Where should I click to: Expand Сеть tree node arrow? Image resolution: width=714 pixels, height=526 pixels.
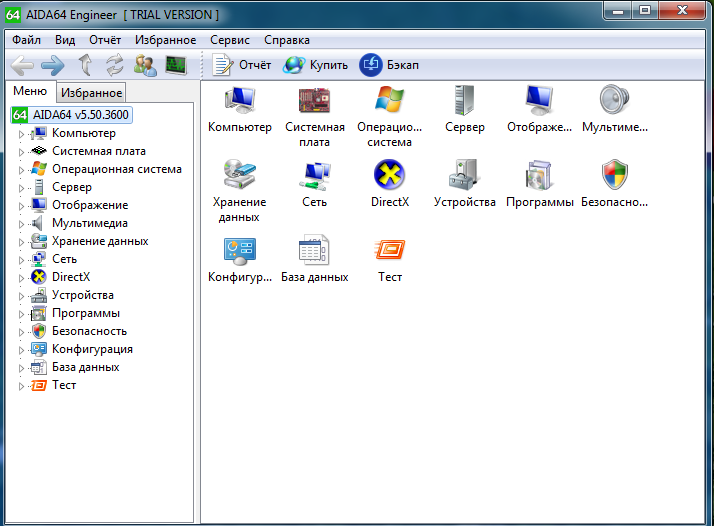click(21, 260)
